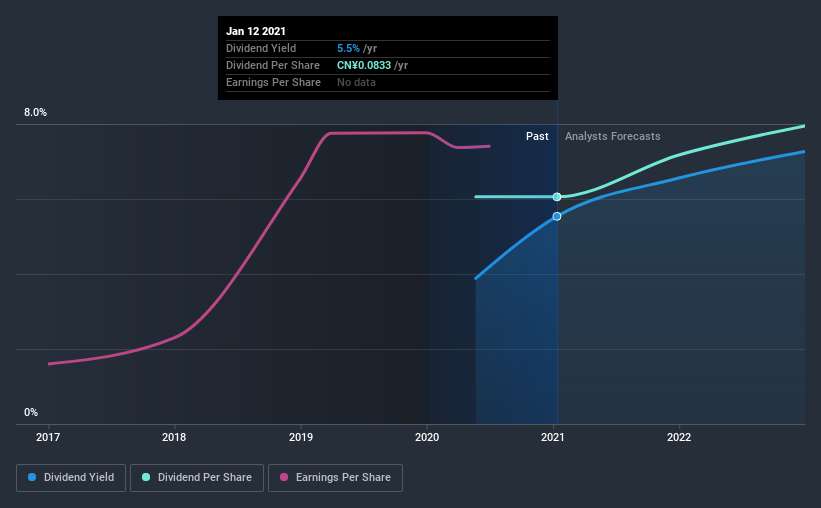Viewport: 821px width, 508px height.
Task: Click the 8.0% y-axis label
Action: 35,113
